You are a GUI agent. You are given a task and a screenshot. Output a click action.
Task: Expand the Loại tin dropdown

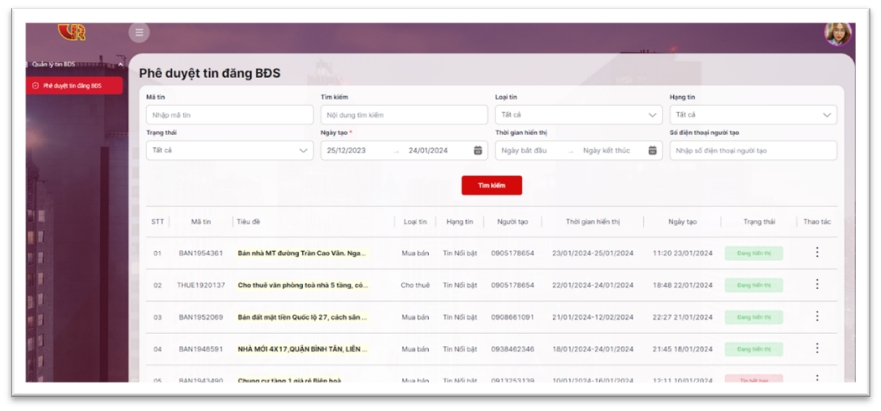point(578,115)
